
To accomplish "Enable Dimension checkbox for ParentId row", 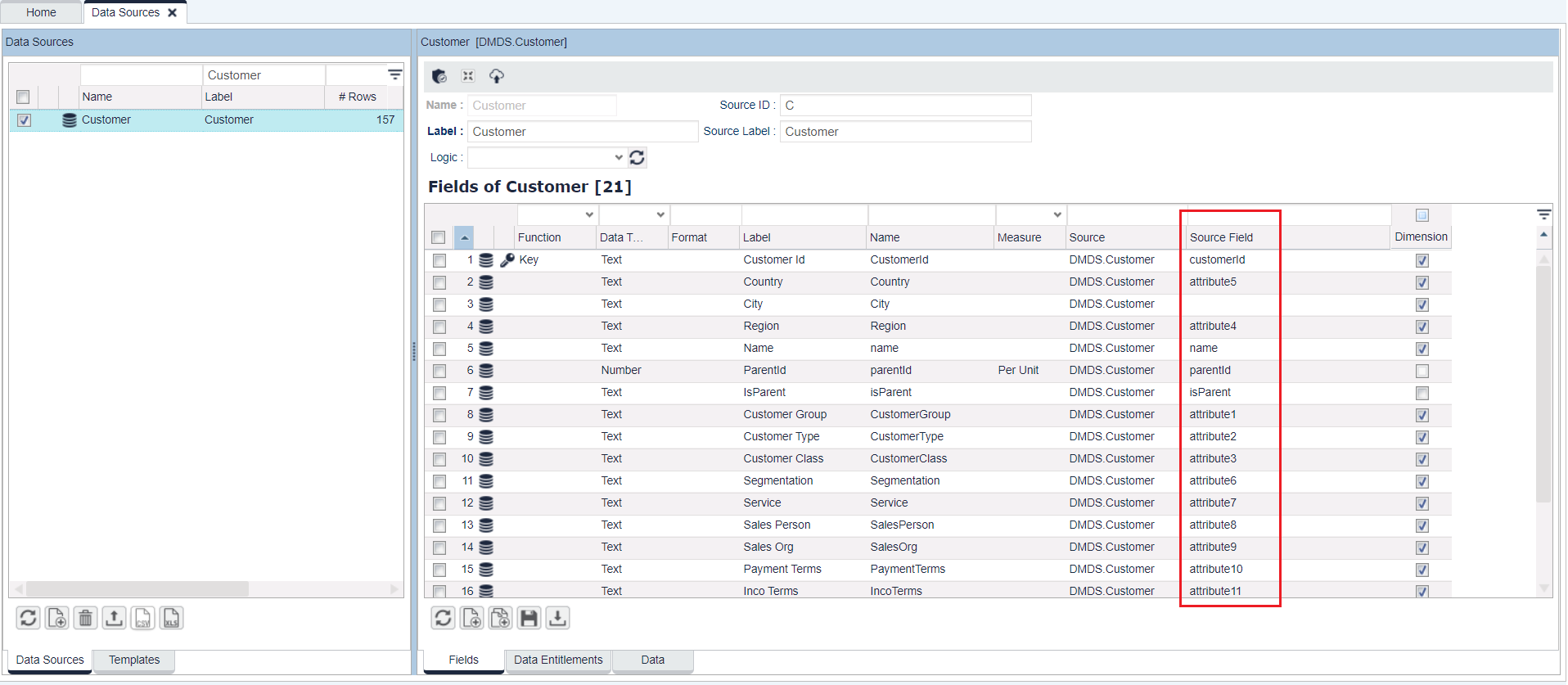I will pos(1422,371).
